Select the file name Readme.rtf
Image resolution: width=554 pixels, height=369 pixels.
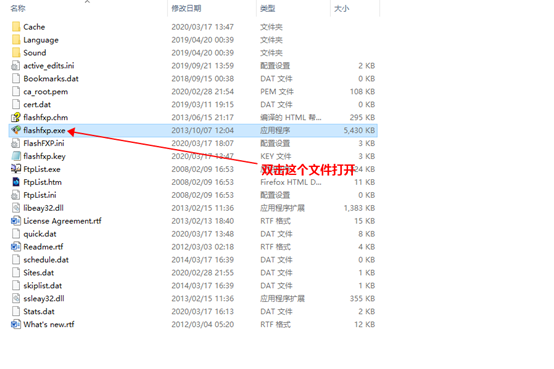[43, 247]
